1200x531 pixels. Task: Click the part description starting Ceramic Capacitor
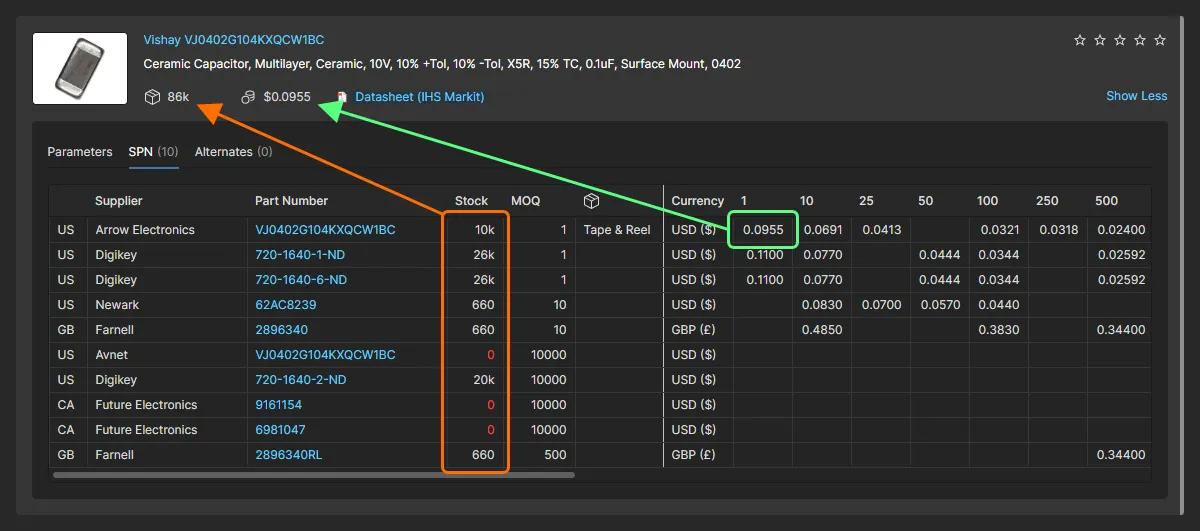click(x=442, y=64)
